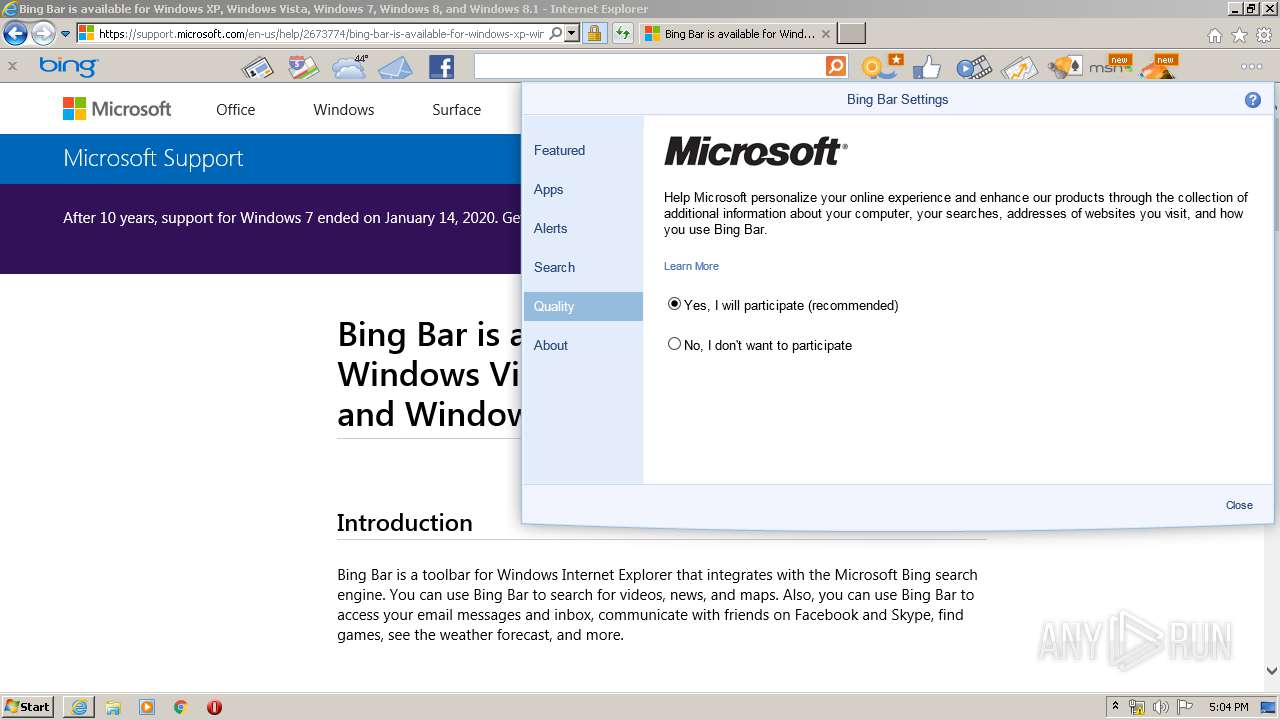Close the Bing Bar is available browser tab
Screen dimensions: 1280x720
[x=825, y=34]
